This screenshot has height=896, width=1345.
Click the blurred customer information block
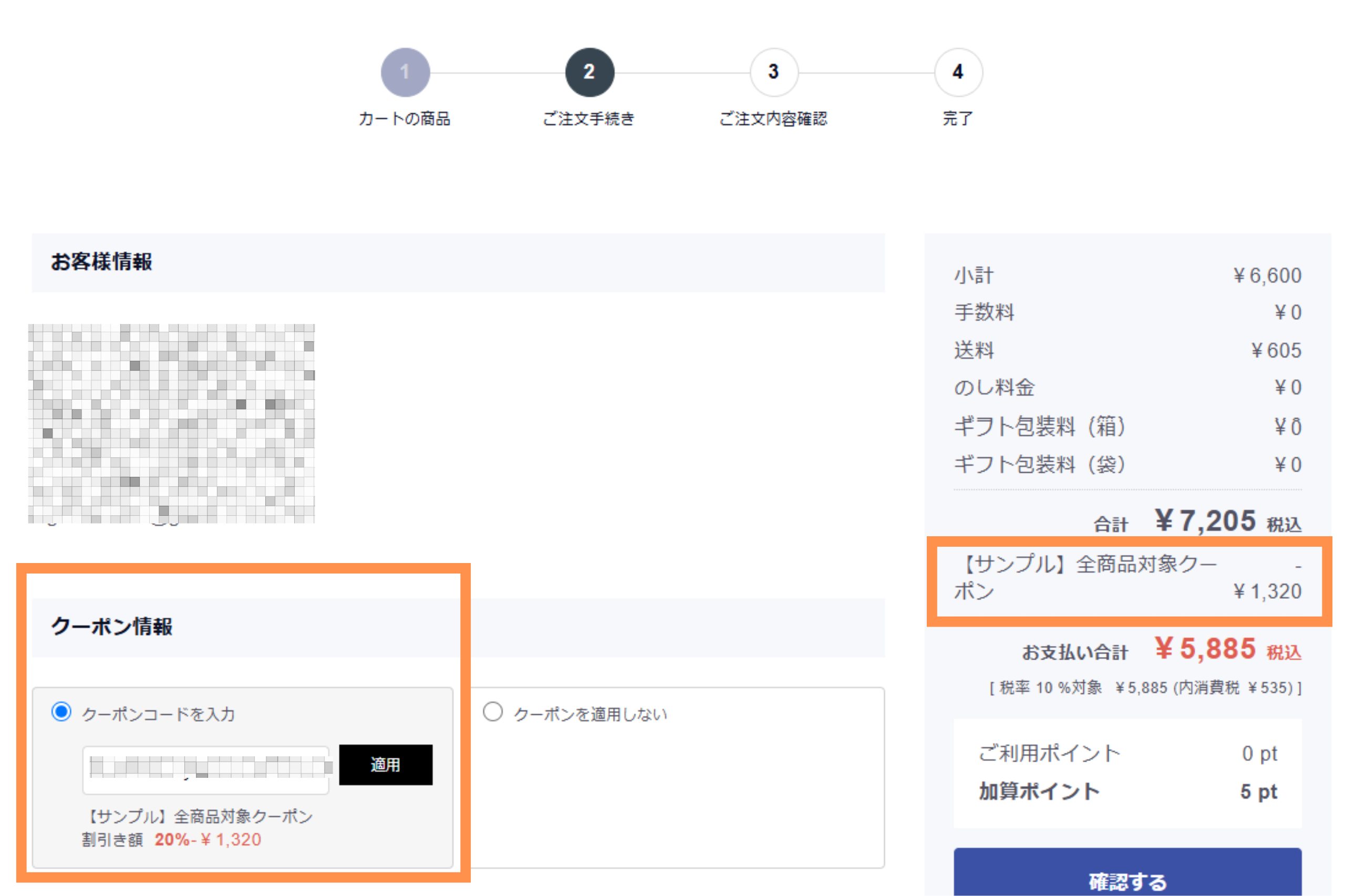[171, 423]
